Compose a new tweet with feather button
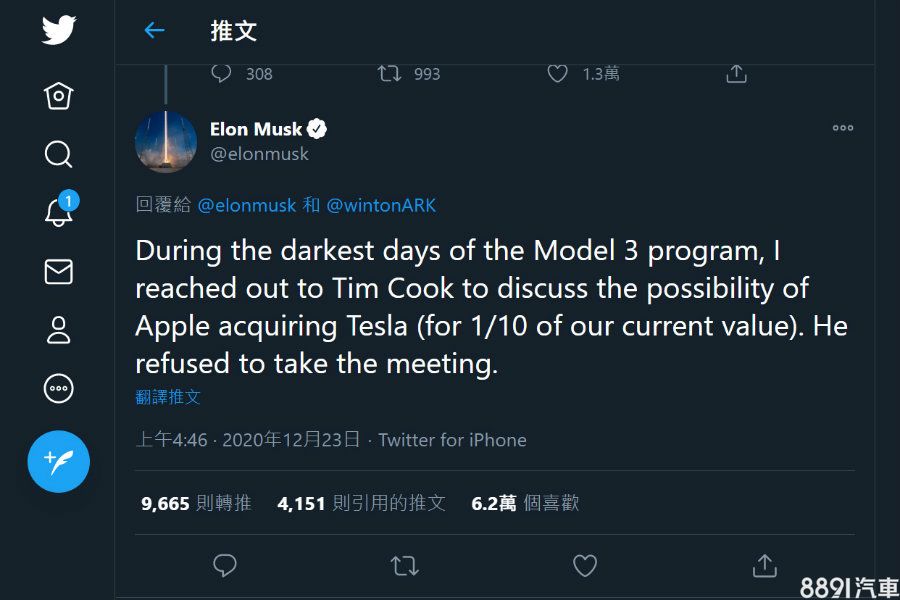 coord(59,461)
